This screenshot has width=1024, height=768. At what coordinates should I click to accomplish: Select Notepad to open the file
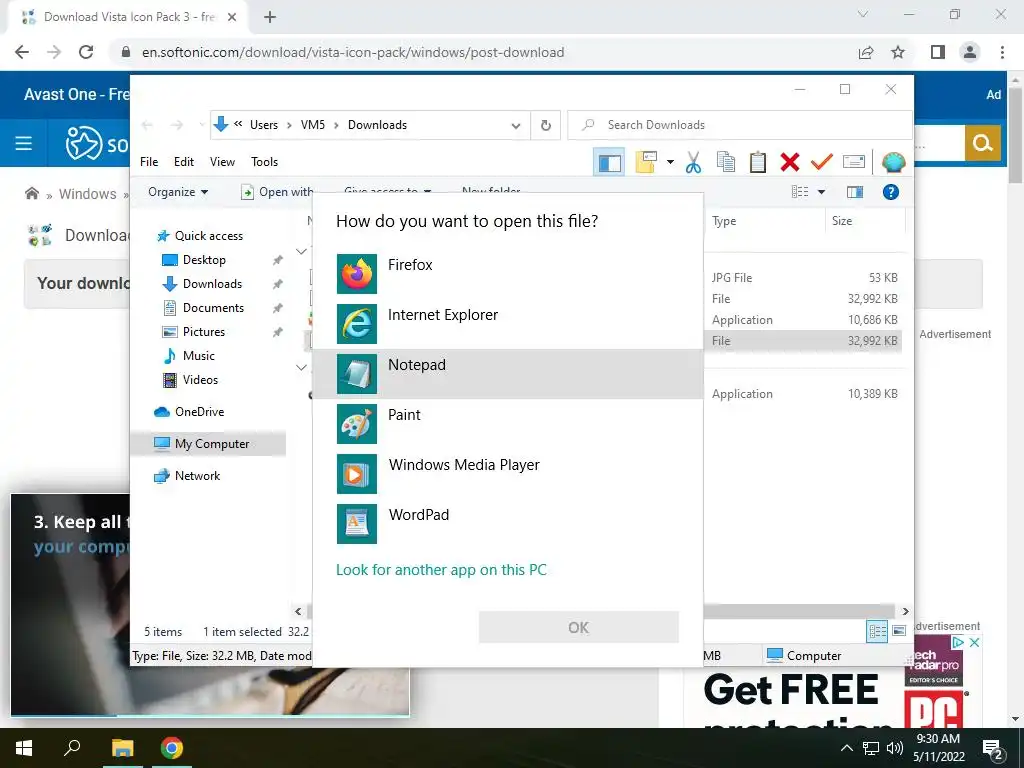[x=508, y=374]
